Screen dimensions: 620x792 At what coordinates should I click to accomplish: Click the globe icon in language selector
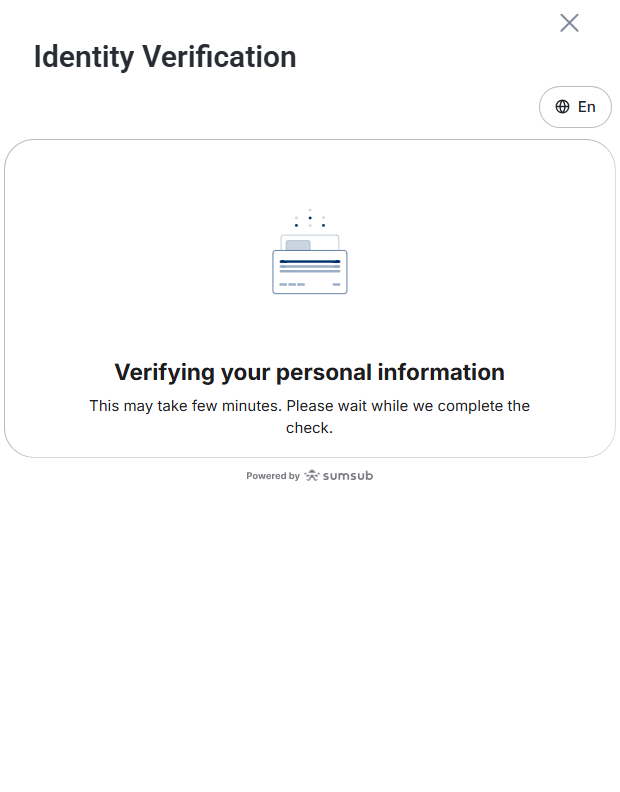(562, 107)
